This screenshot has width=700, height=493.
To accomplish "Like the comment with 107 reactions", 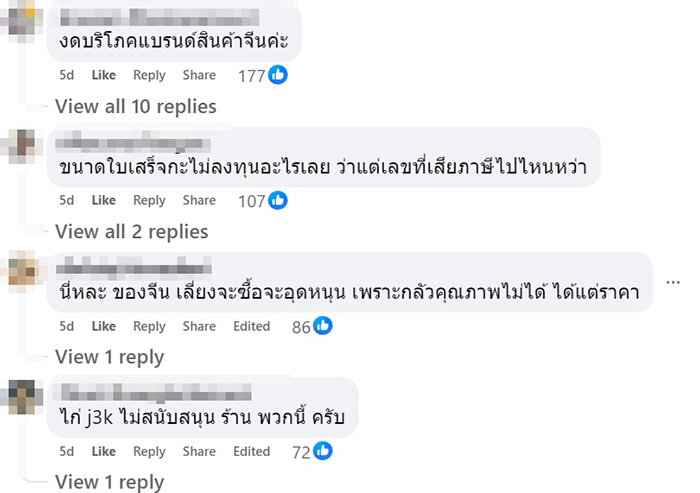I will pos(104,200).
